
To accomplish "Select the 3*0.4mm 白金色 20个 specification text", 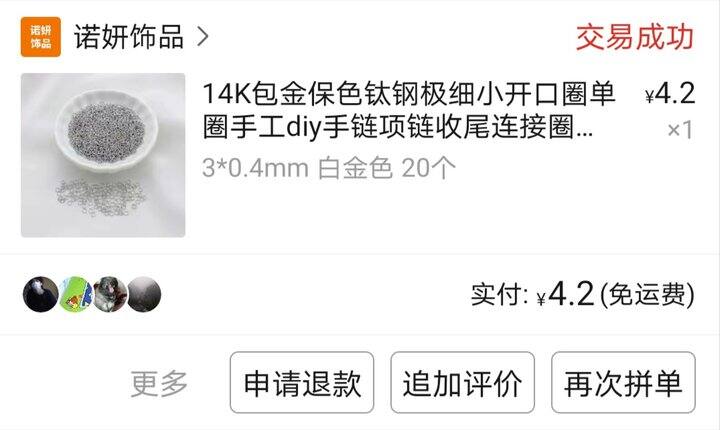I will pyautogui.click(x=329, y=168).
